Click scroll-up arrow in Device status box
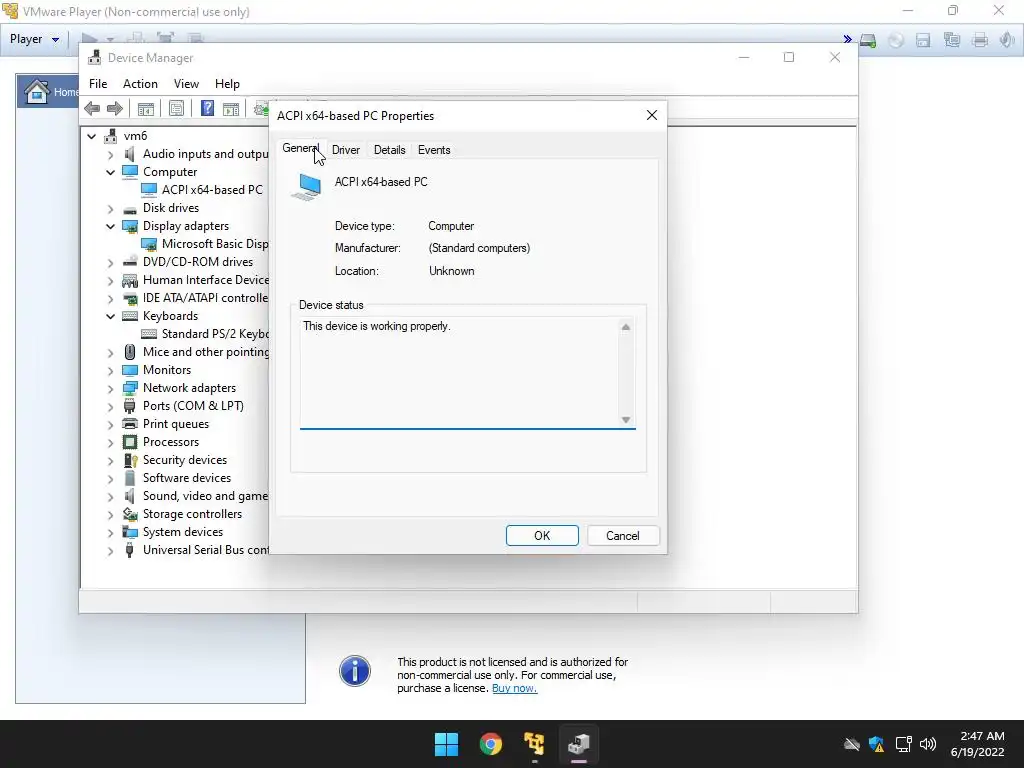 626,327
